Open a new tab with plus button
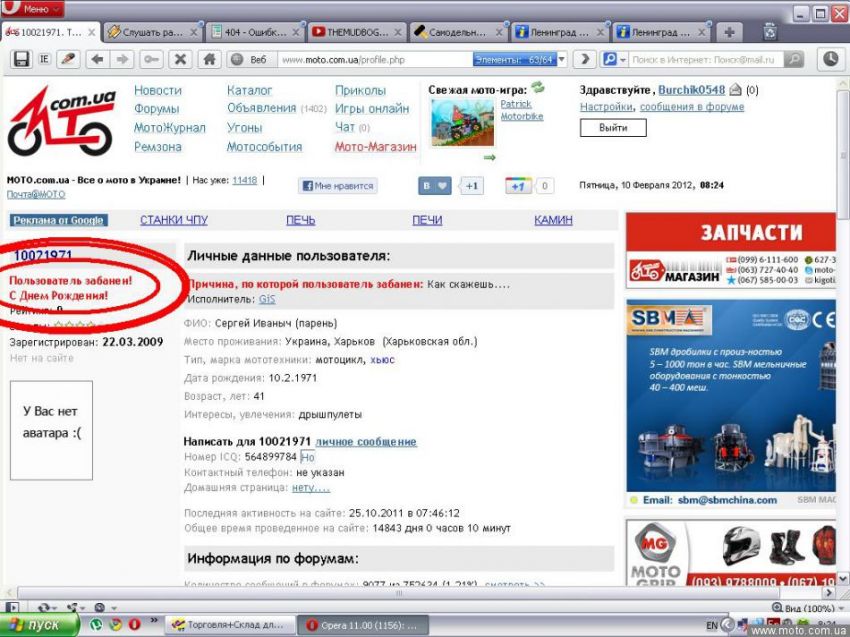The width and height of the screenshot is (850, 637). click(x=729, y=33)
